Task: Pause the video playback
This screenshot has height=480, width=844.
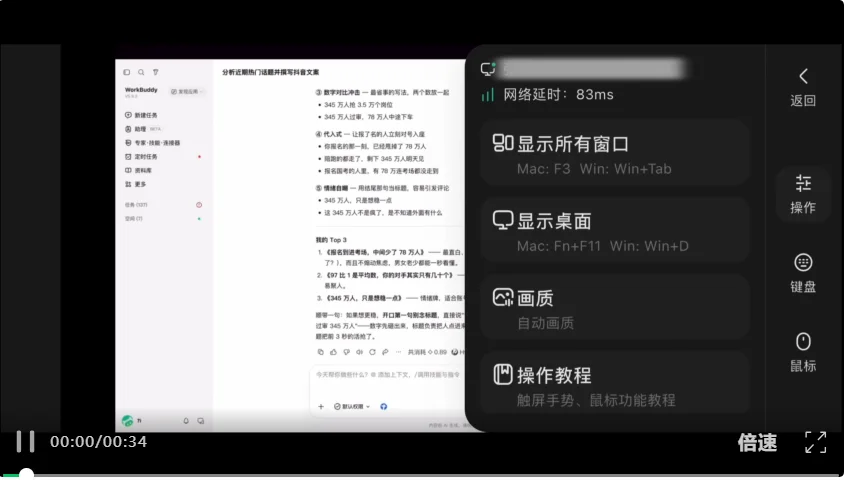Action: coord(25,441)
